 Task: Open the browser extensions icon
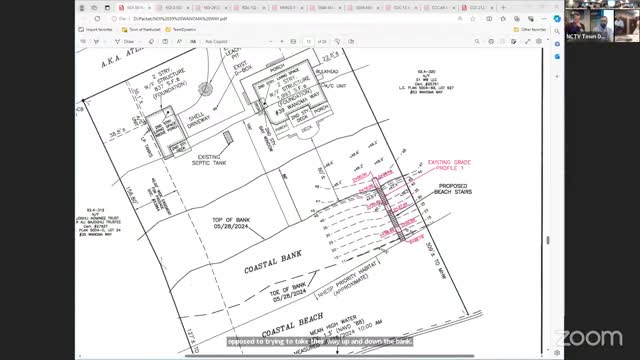click(531, 19)
